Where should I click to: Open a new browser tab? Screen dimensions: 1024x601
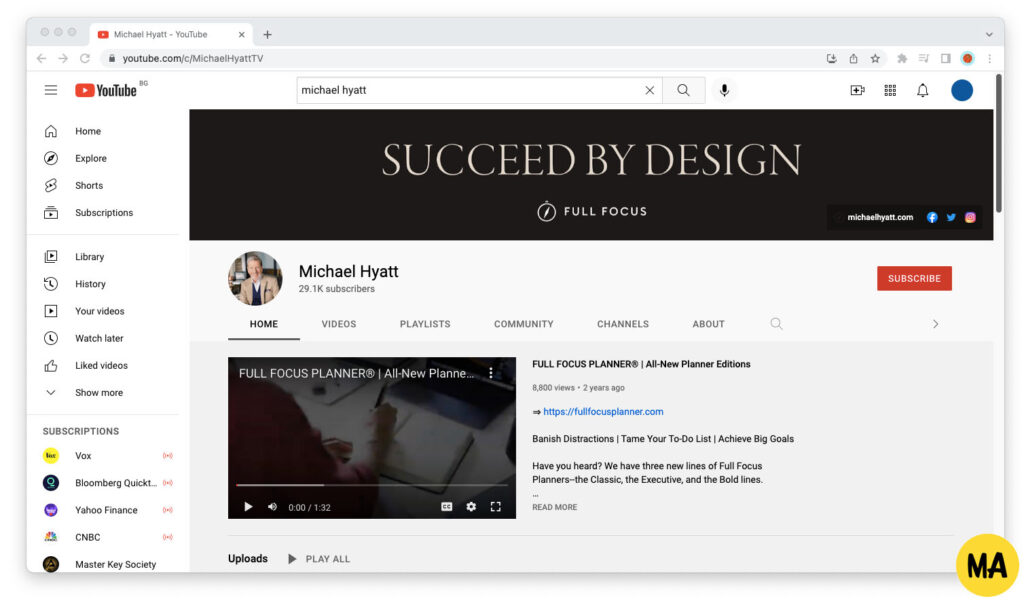267,35
